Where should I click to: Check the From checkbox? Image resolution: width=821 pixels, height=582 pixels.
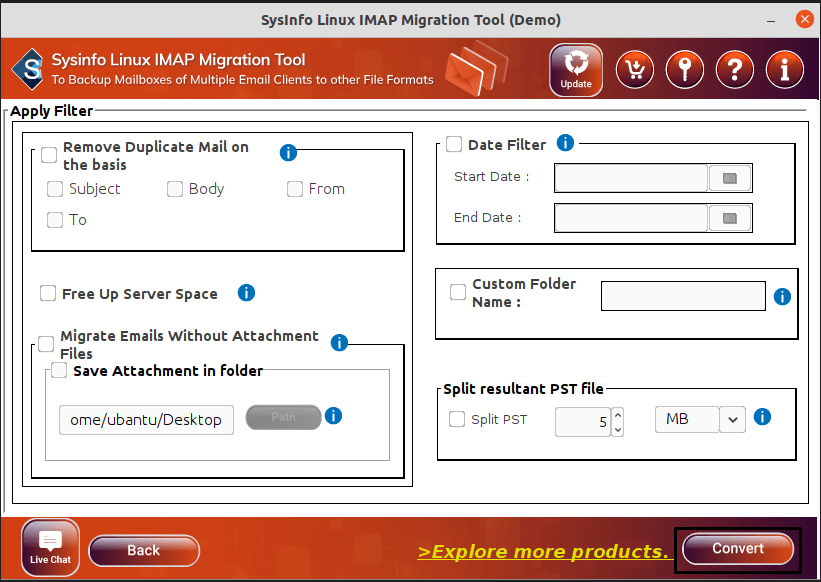(295, 189)
